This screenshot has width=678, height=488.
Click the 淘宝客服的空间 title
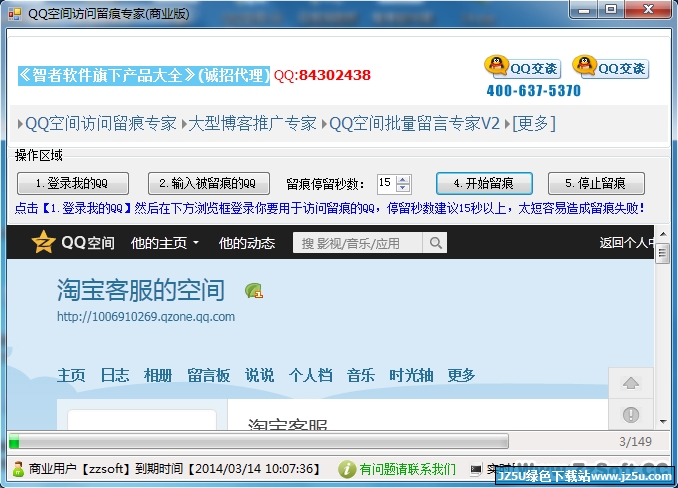coord(141,290)
